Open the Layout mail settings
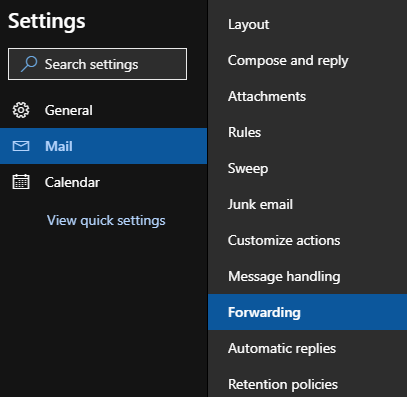 (307, 24)
